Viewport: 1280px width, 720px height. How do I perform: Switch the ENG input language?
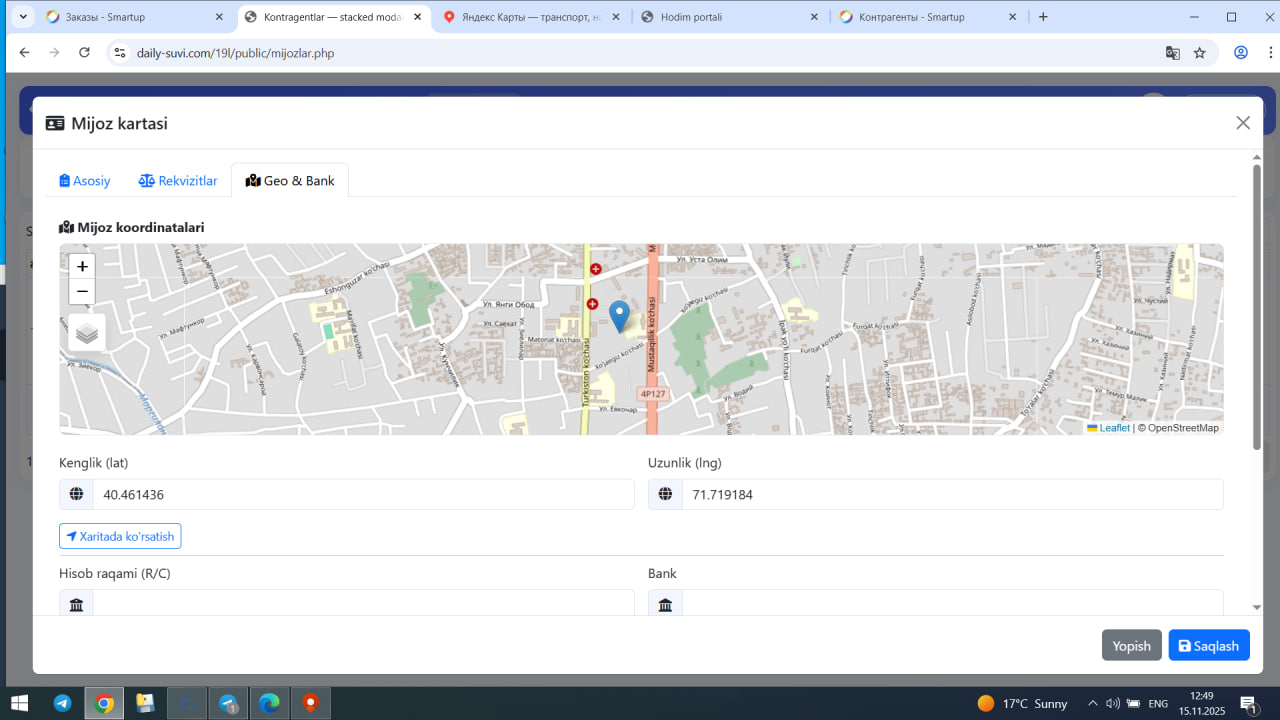click(1158, 703)
